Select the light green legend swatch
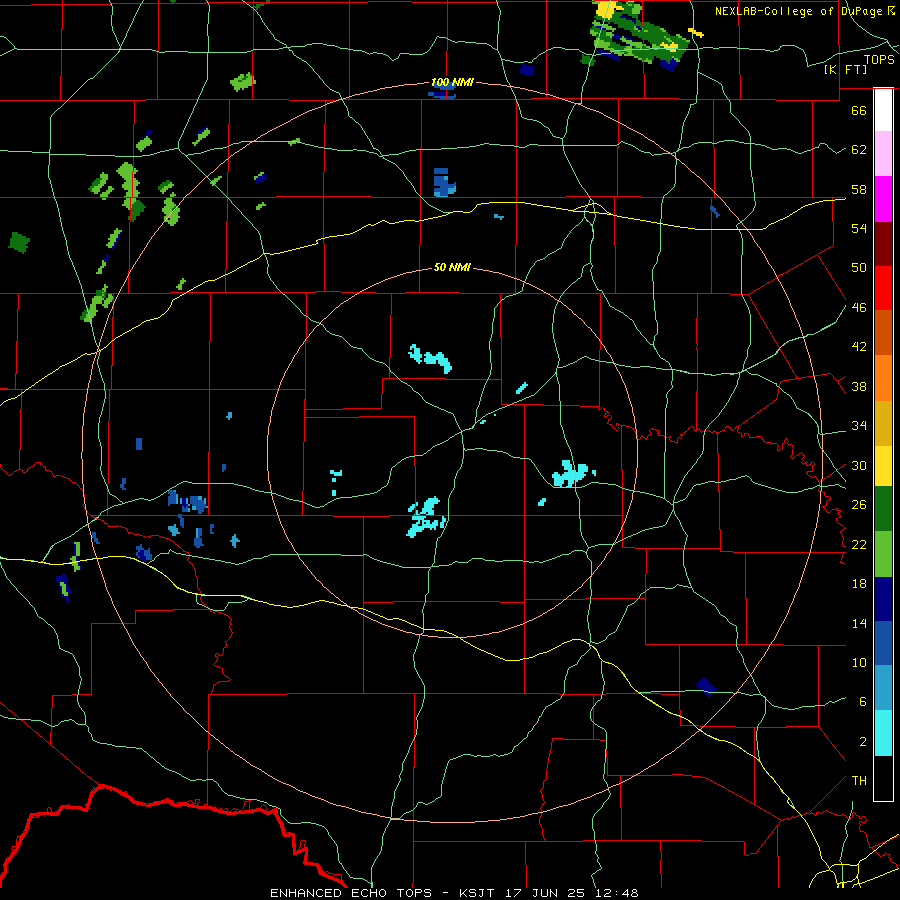 tap(883, 554)
